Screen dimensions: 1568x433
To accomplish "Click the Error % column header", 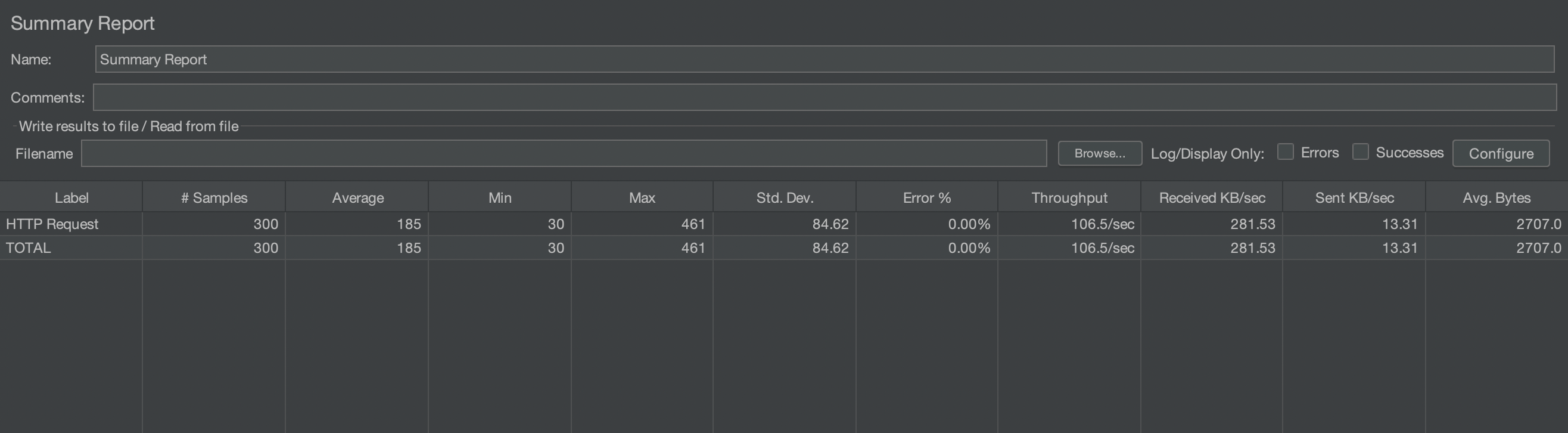I will click(x=926, y=198).
